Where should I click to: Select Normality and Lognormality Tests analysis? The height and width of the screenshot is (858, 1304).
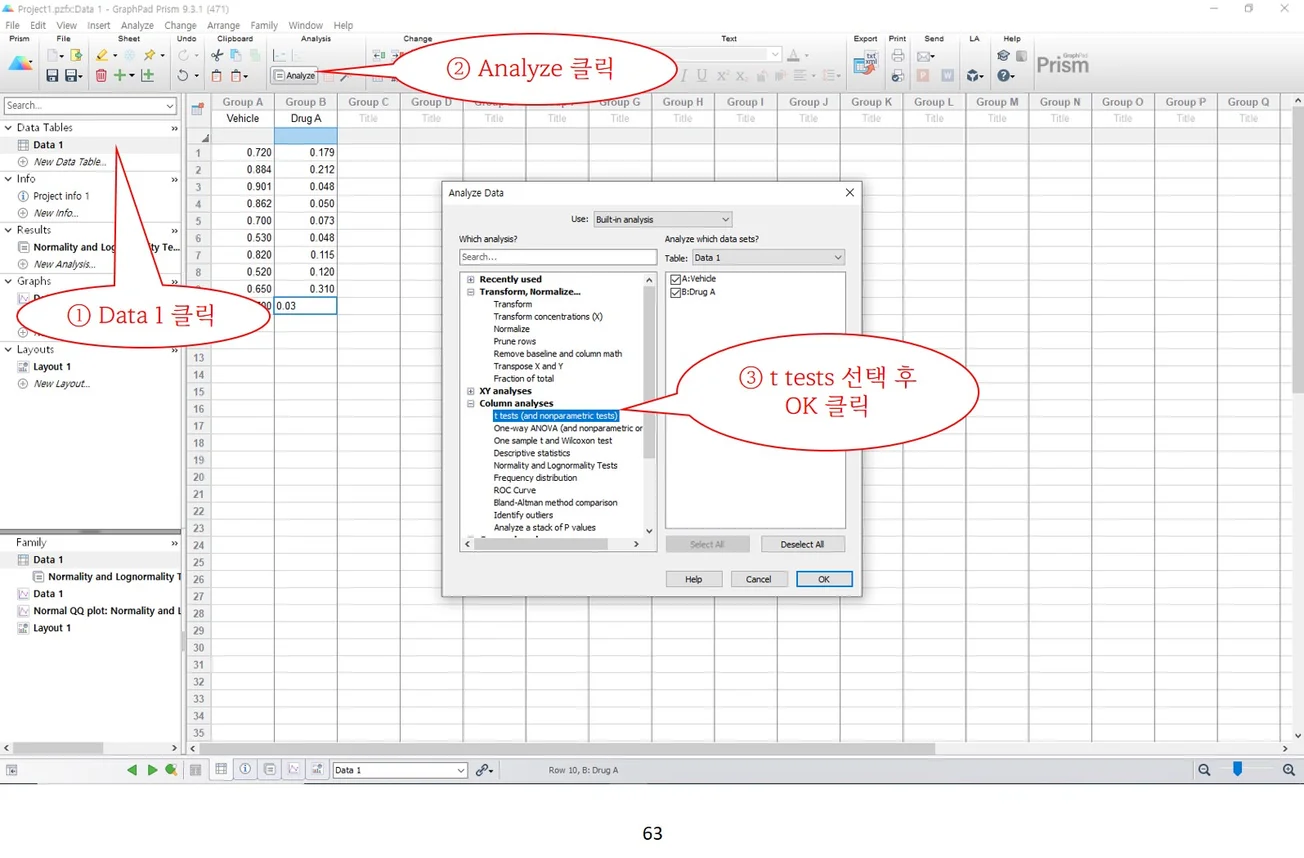pyautogui.click(x=555, y=465)
